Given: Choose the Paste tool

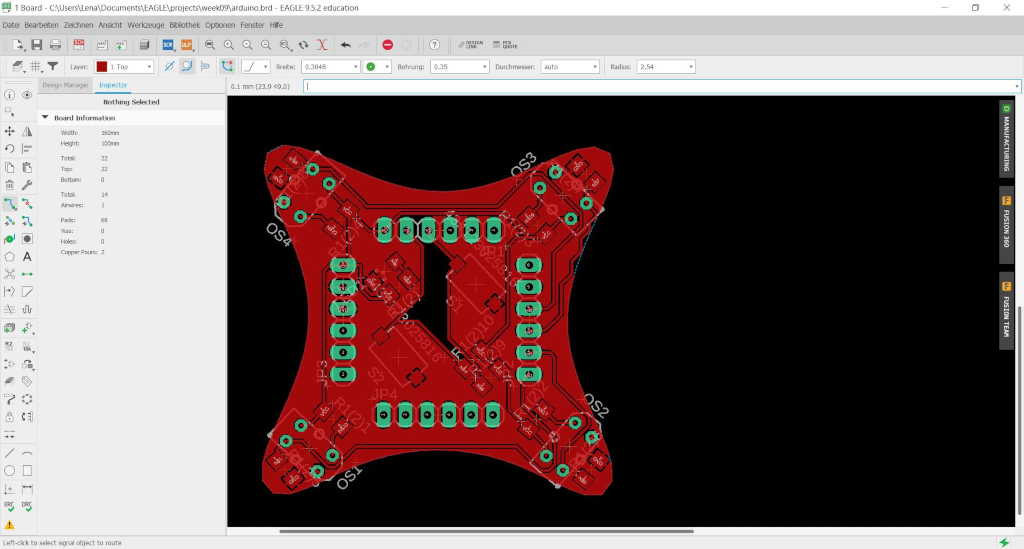Looking at the screenshot, I should (x=27, y=168).
